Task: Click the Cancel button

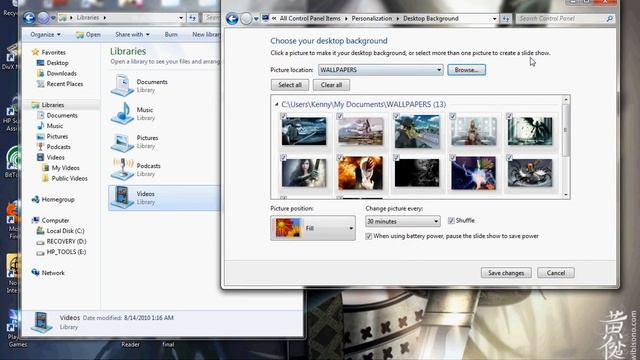Action: [x=556, y=273]
